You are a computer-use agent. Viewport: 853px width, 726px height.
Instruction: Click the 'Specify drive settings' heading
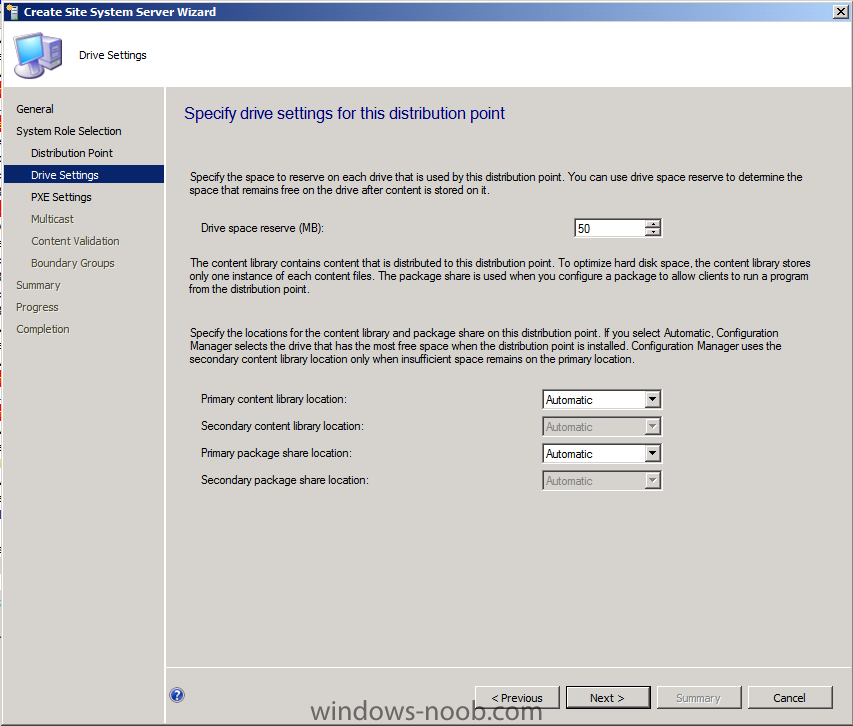click(x=344, y=113)
